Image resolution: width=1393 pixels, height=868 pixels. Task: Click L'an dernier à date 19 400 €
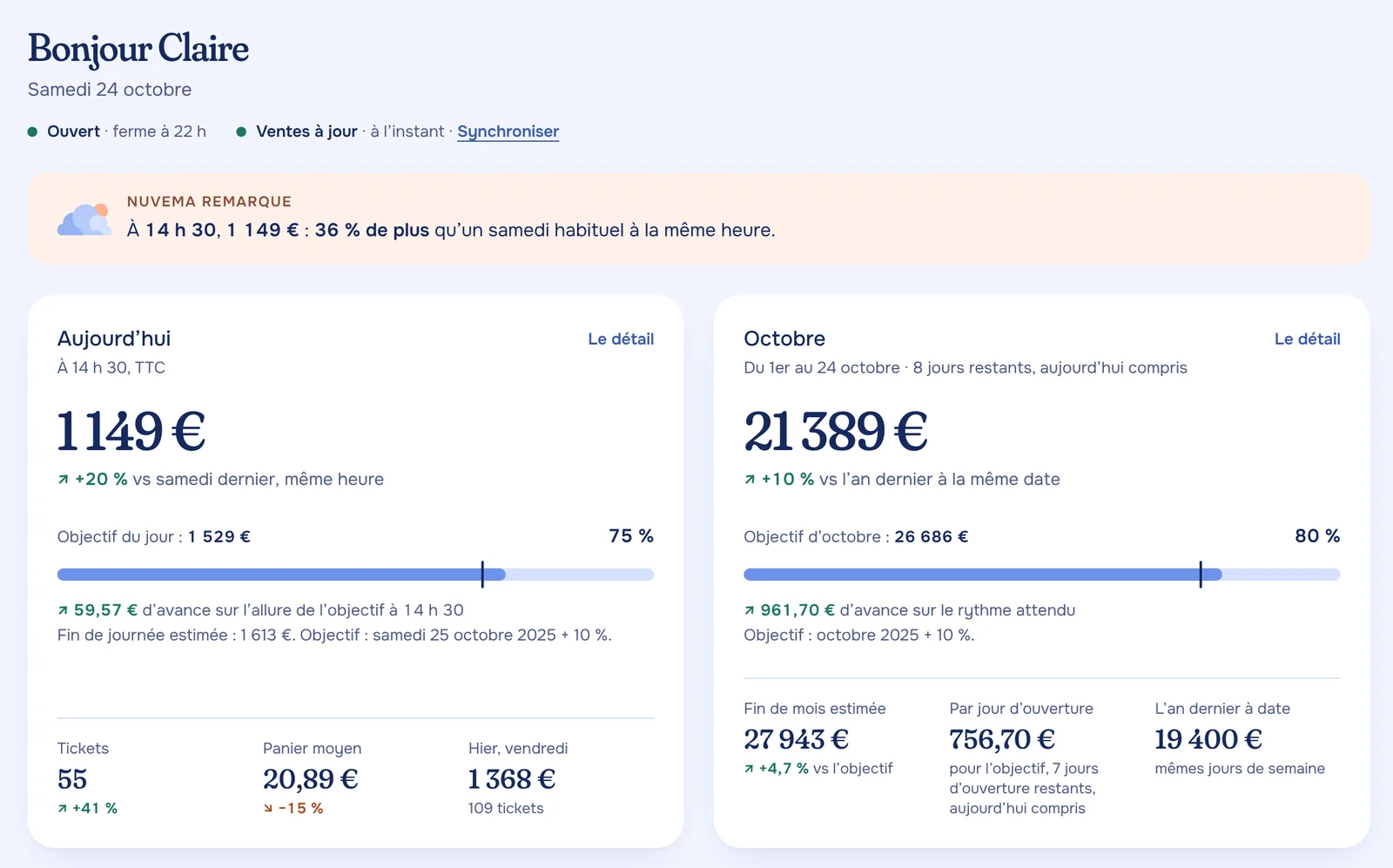tap(1208, 739)
